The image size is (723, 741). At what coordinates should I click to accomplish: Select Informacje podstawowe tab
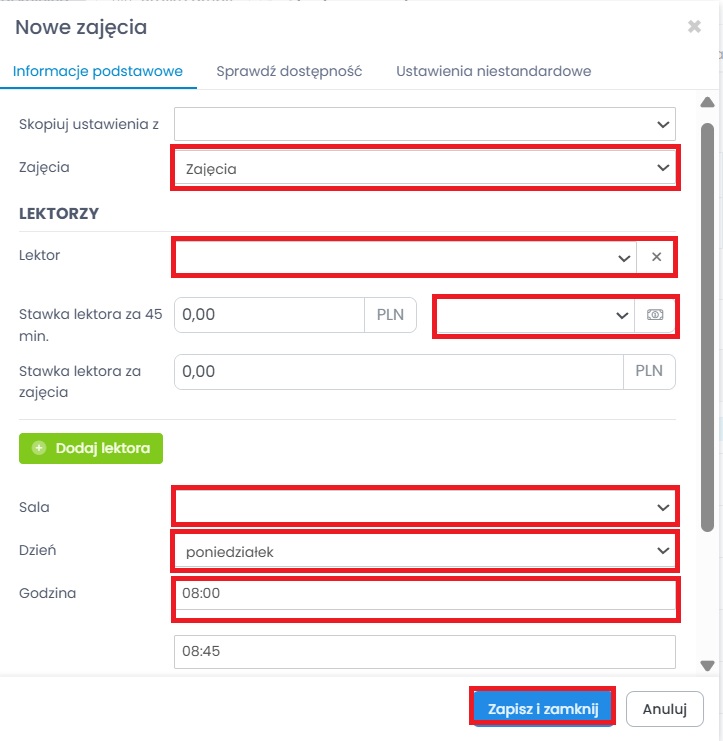click(x=98, y=72)
